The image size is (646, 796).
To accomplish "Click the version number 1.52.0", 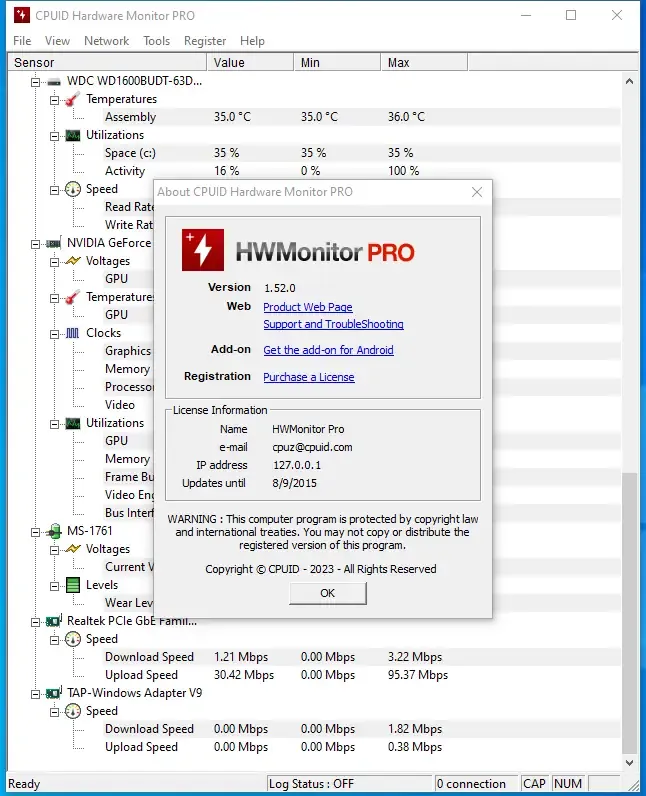I will click(280, 288).
